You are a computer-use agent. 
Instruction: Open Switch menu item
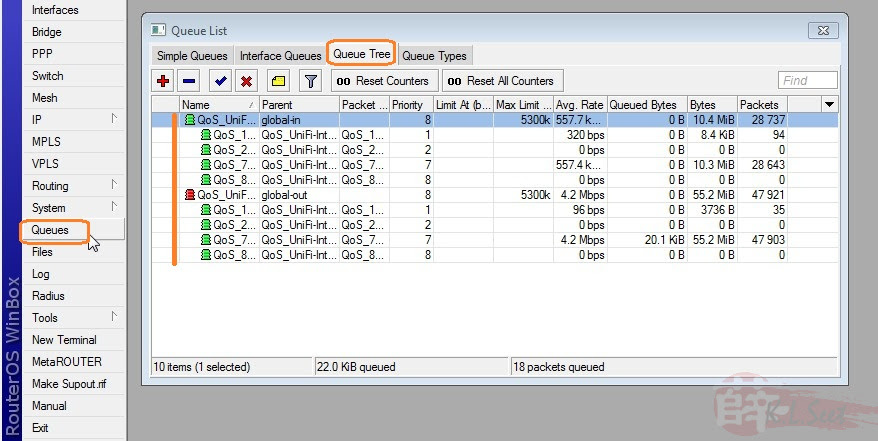click(x=73, y=76)
